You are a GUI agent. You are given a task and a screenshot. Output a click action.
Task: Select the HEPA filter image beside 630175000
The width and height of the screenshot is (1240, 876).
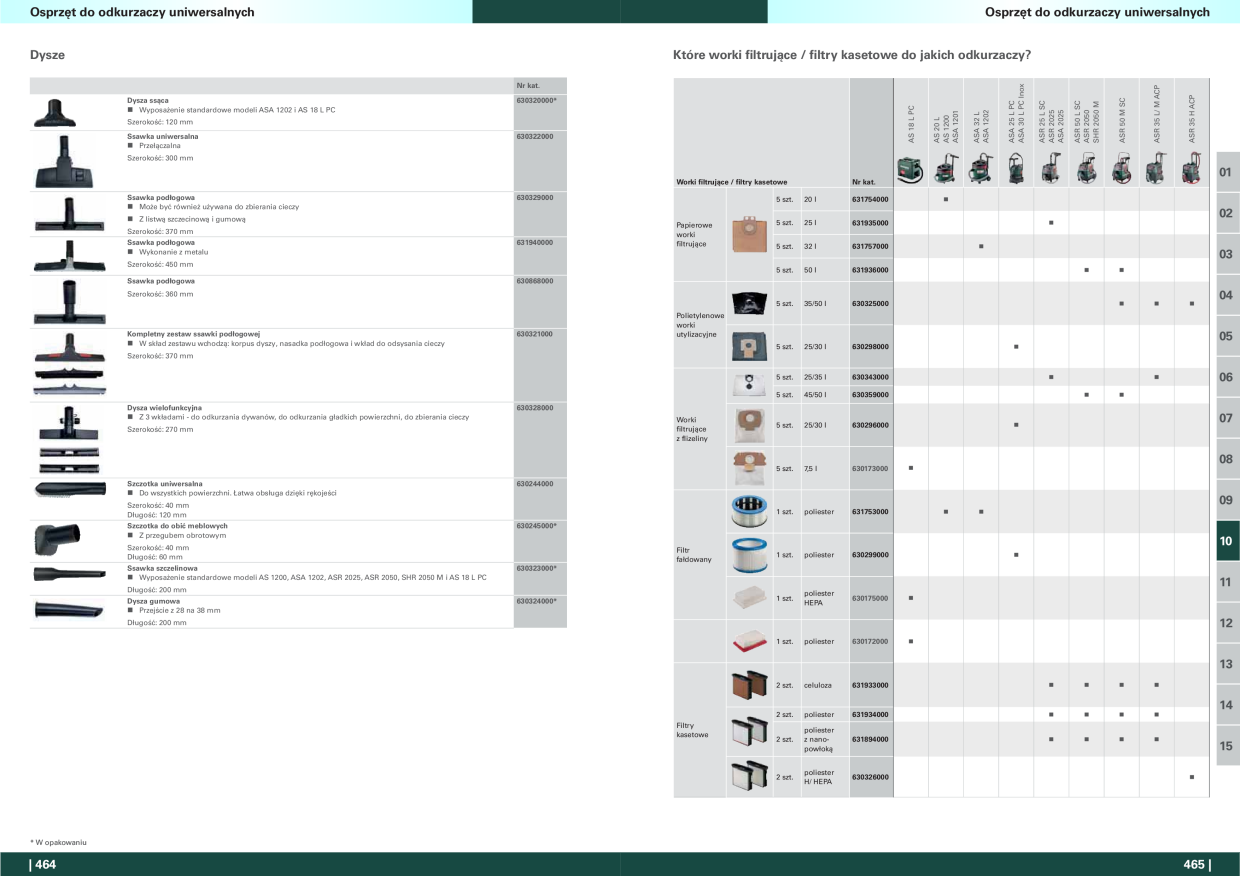749,597
